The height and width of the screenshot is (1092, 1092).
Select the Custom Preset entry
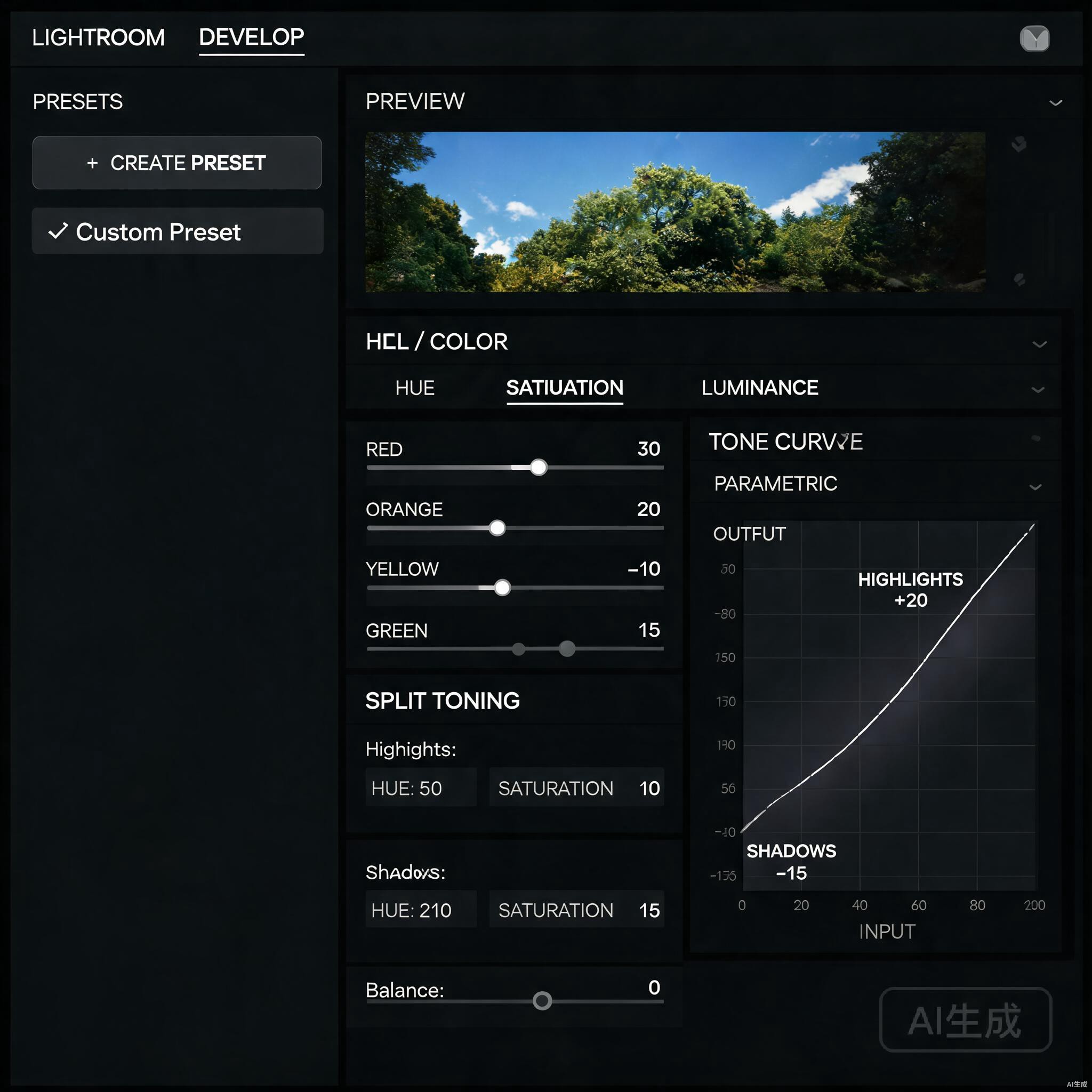(178, 231)
